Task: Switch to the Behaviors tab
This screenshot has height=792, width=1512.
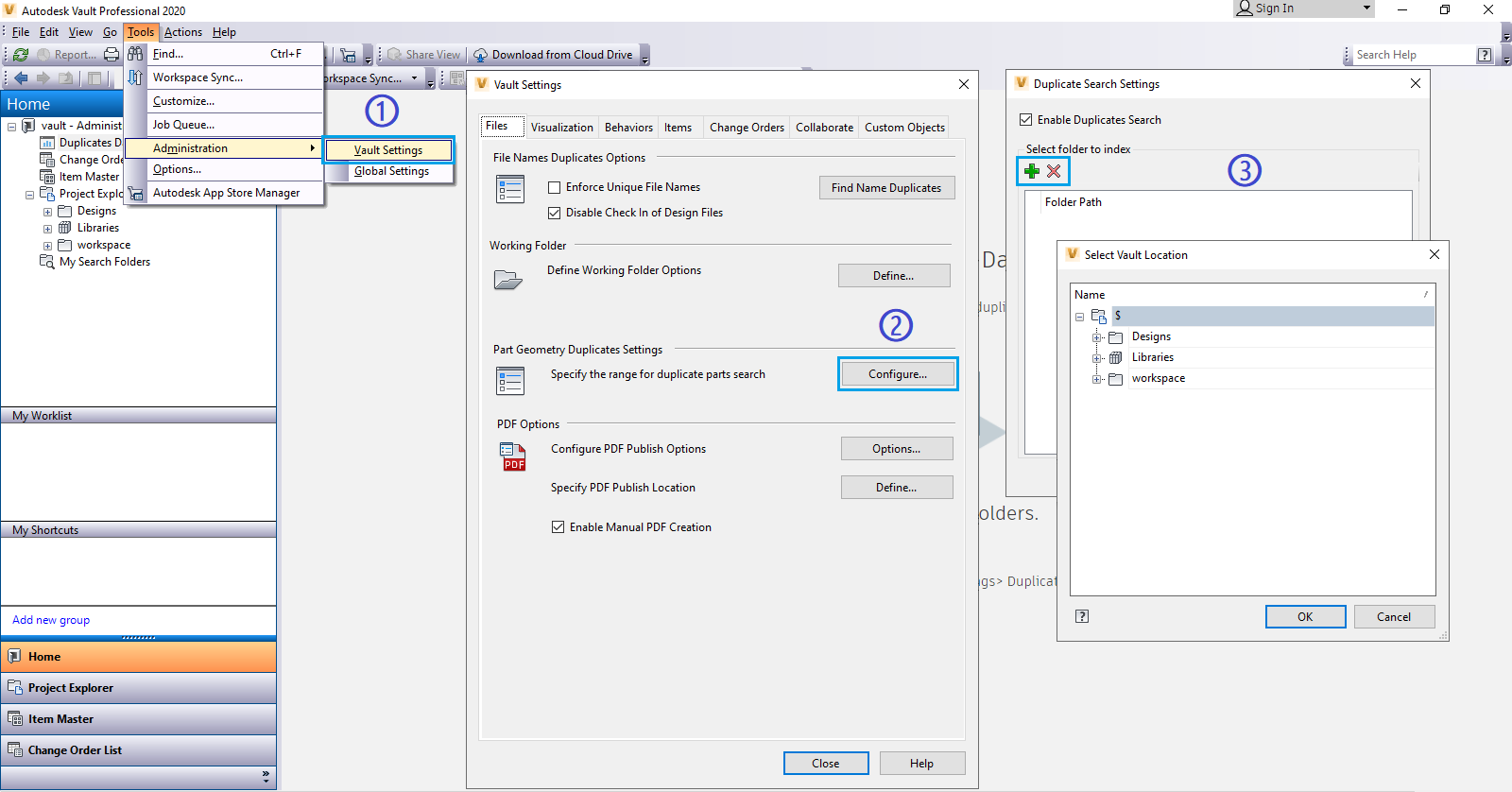Action: (x=628, y=128)
